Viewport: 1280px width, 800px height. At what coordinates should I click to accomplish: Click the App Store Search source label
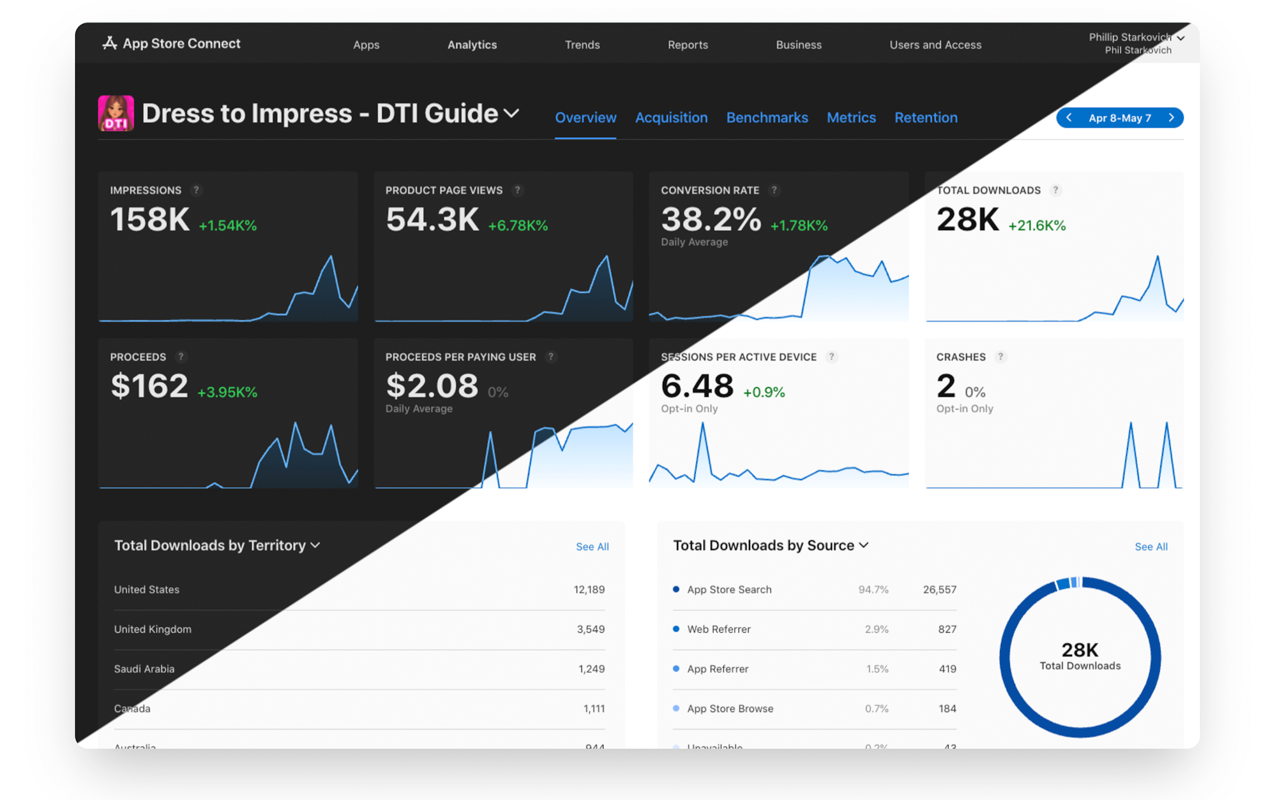[x=729, y=590]
